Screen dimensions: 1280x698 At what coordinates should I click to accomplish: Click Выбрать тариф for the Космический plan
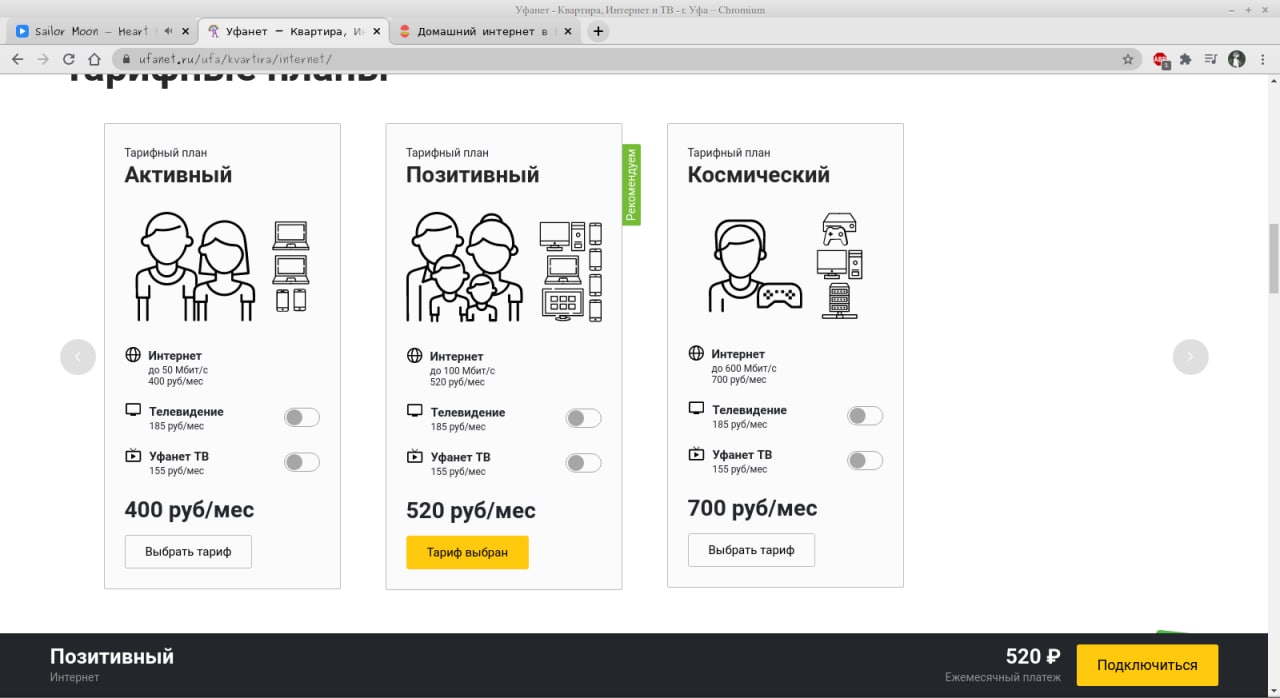[751, 550]
